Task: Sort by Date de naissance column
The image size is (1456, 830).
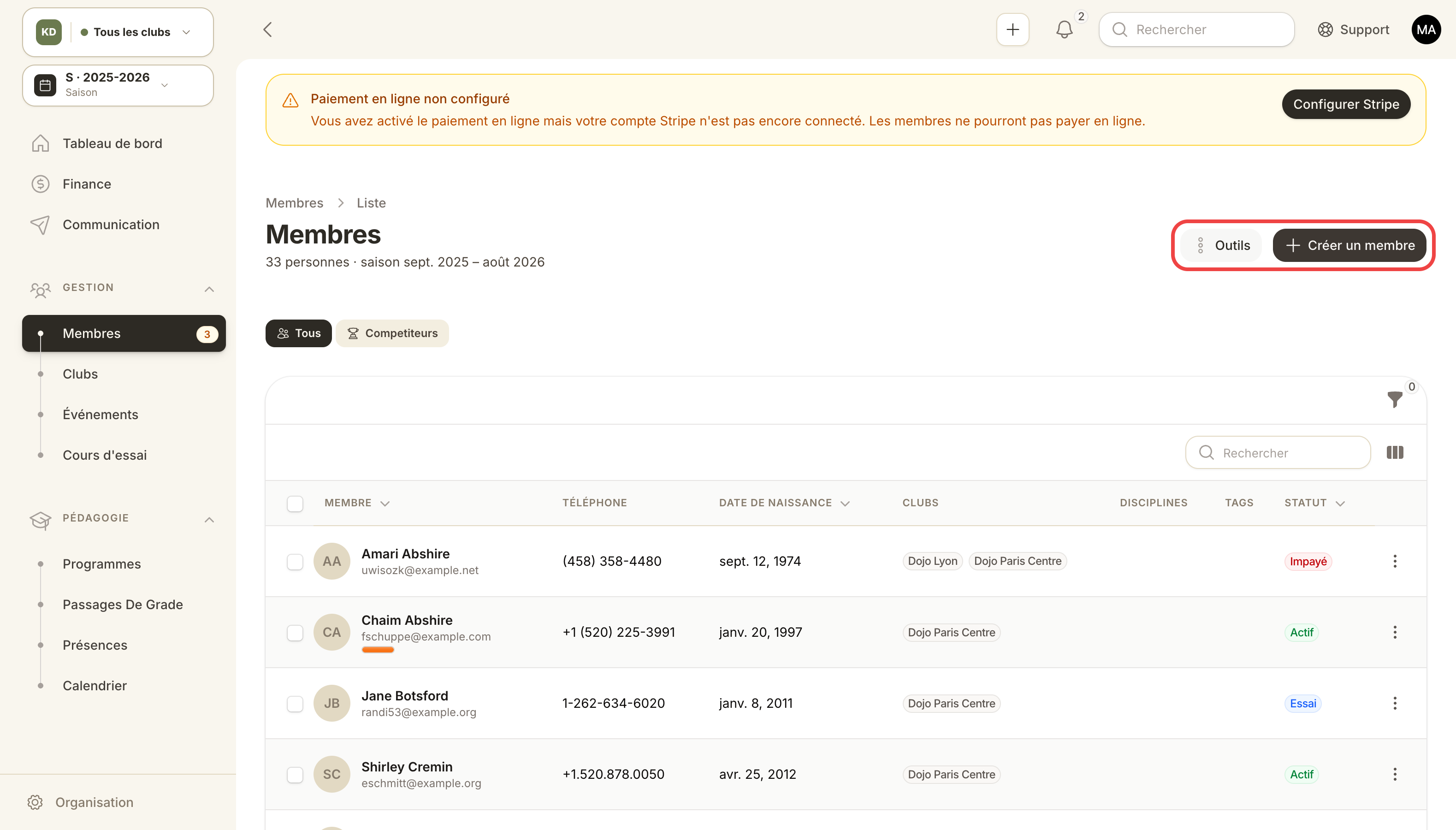Action: 784,503
